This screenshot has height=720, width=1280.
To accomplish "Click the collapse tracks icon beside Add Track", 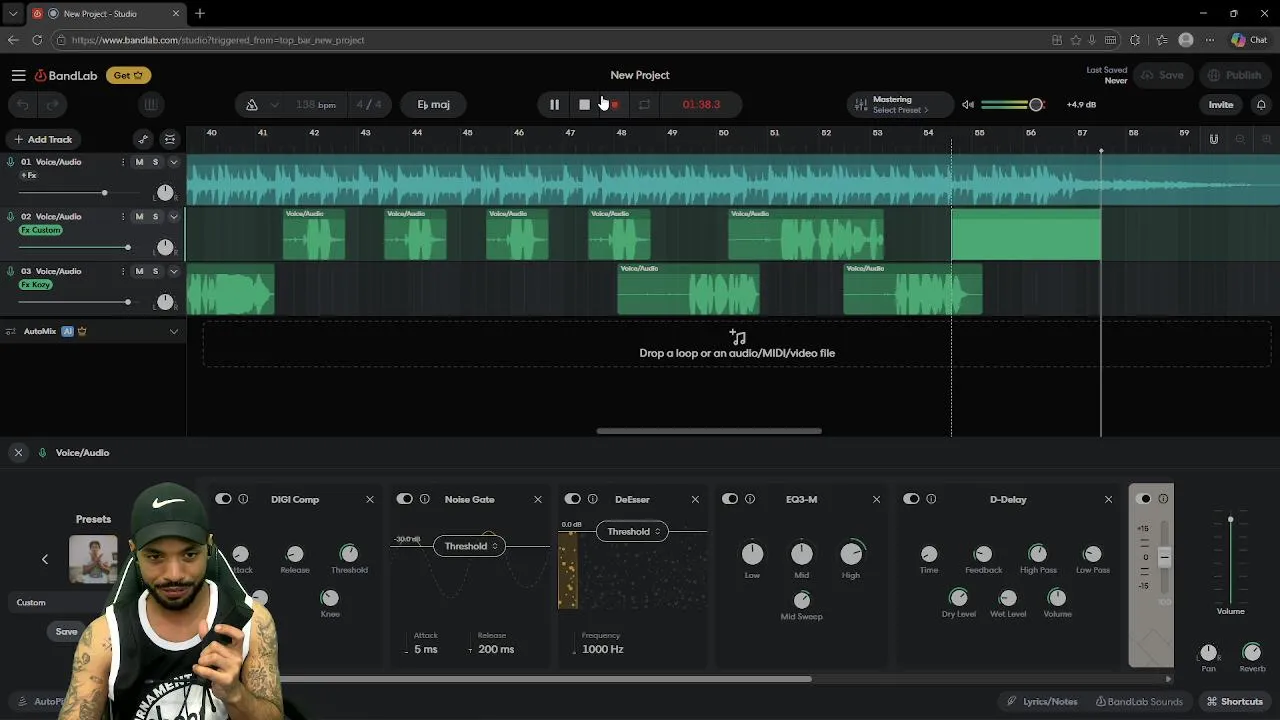I will [x=170, y=139].
